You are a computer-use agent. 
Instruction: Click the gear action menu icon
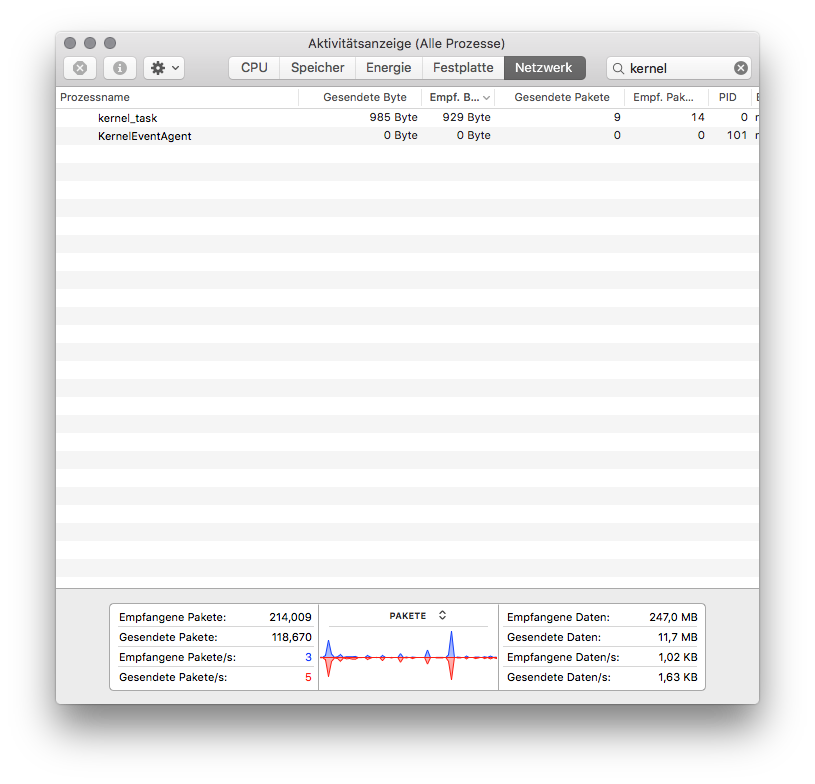point(156,67)
